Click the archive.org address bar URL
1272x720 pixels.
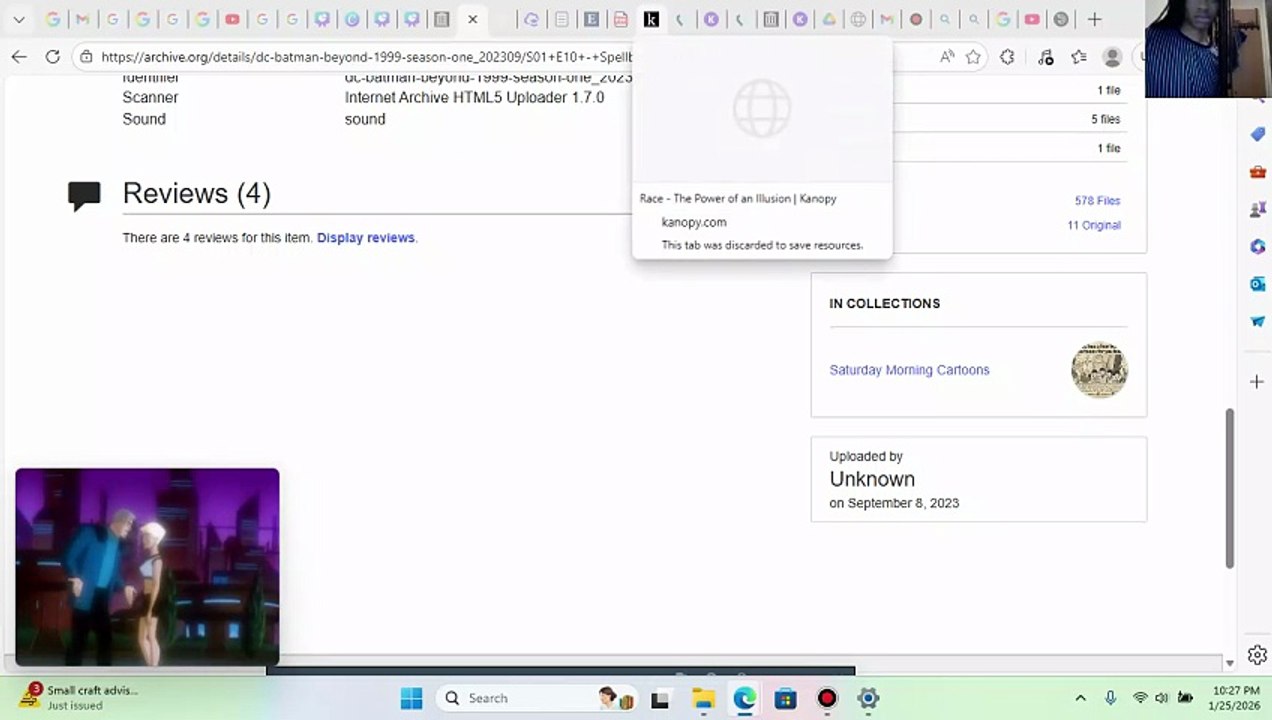[367, 57]
